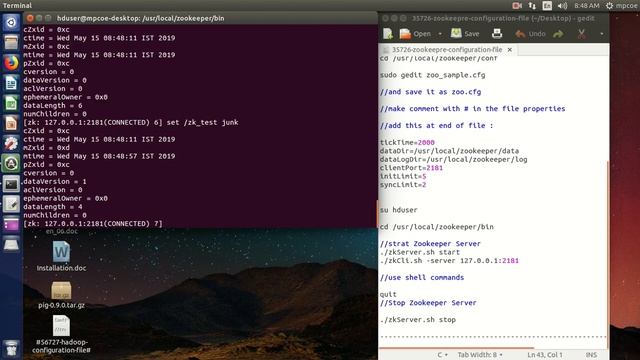Screen dimensions: 640x360
Task: Open System Settings from the dock
Action: 11,143
